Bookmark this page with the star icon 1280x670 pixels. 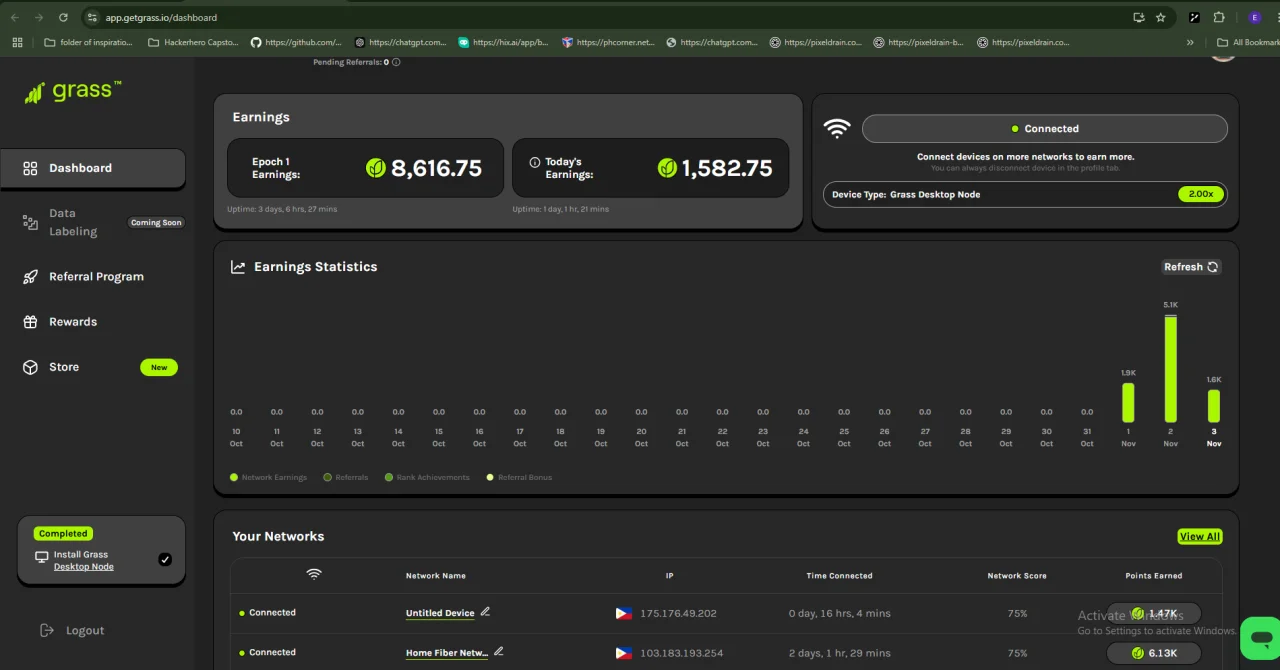coord(1160,17)
